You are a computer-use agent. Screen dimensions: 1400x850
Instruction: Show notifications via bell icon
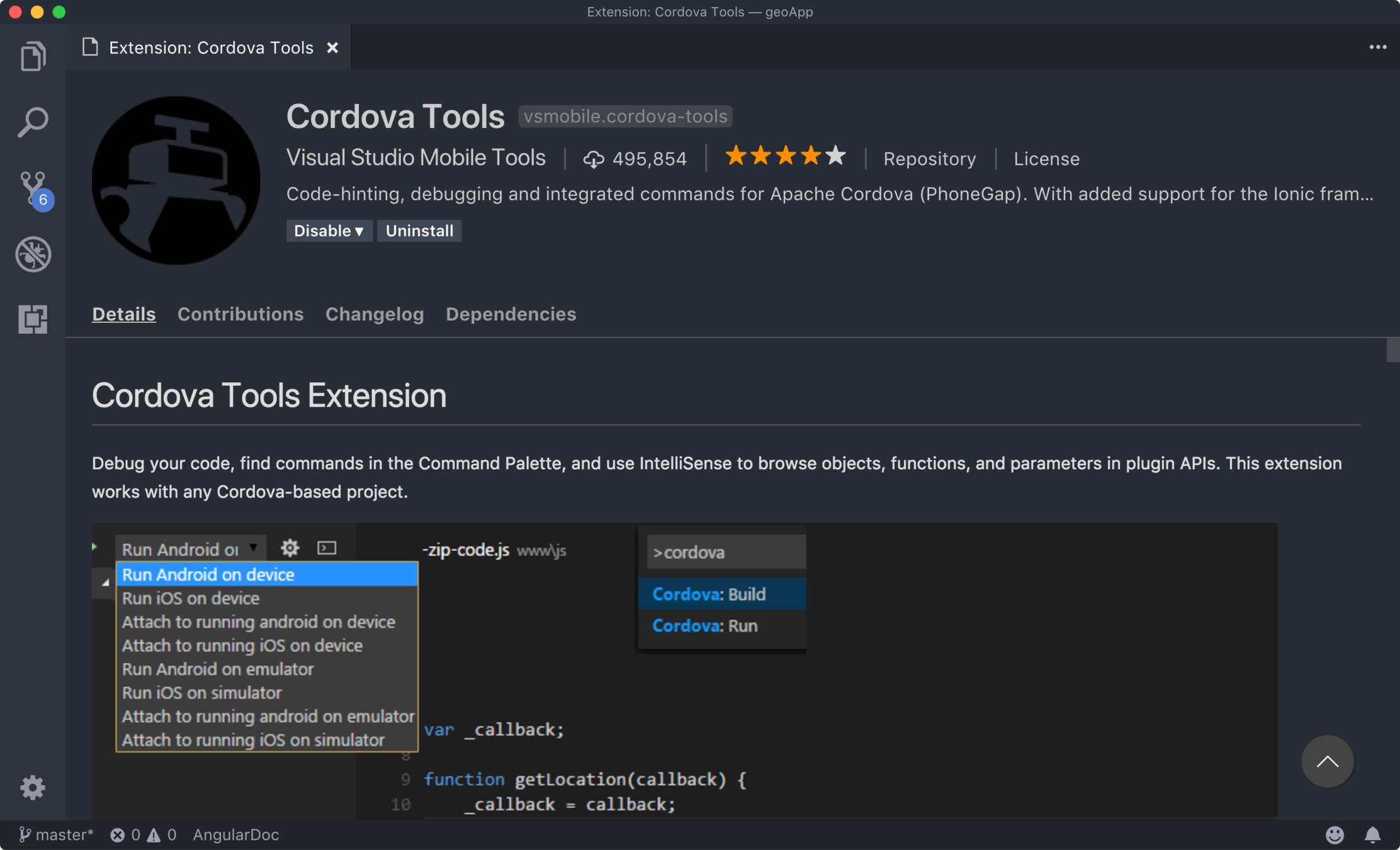[x=1372, y=835]
